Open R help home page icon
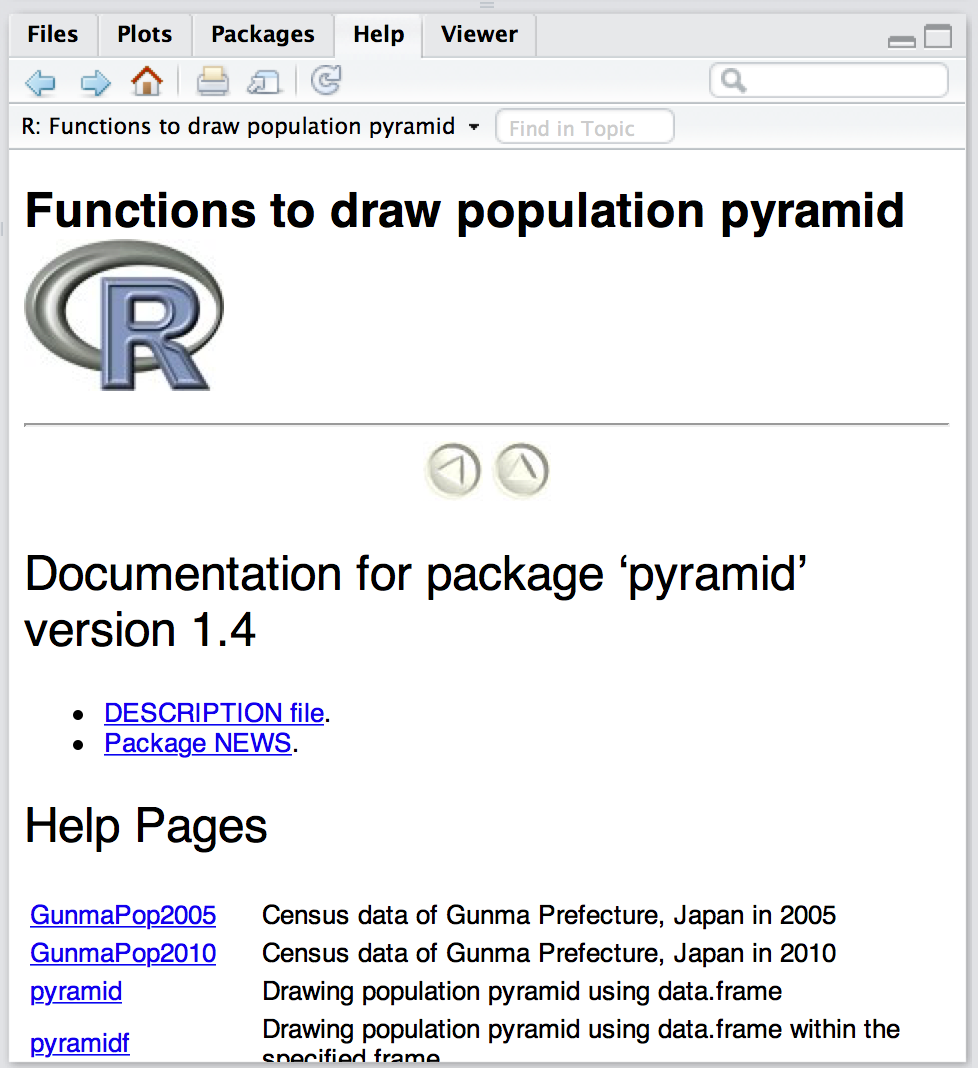 [147, 82]
